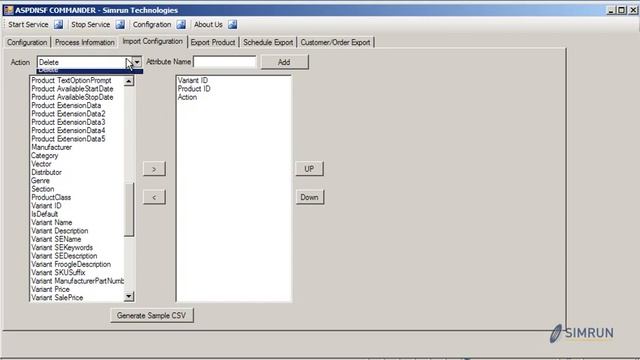This screenshot has height=360, width=640.
Task: Select Section in attribute list
Action: point(42,189)
